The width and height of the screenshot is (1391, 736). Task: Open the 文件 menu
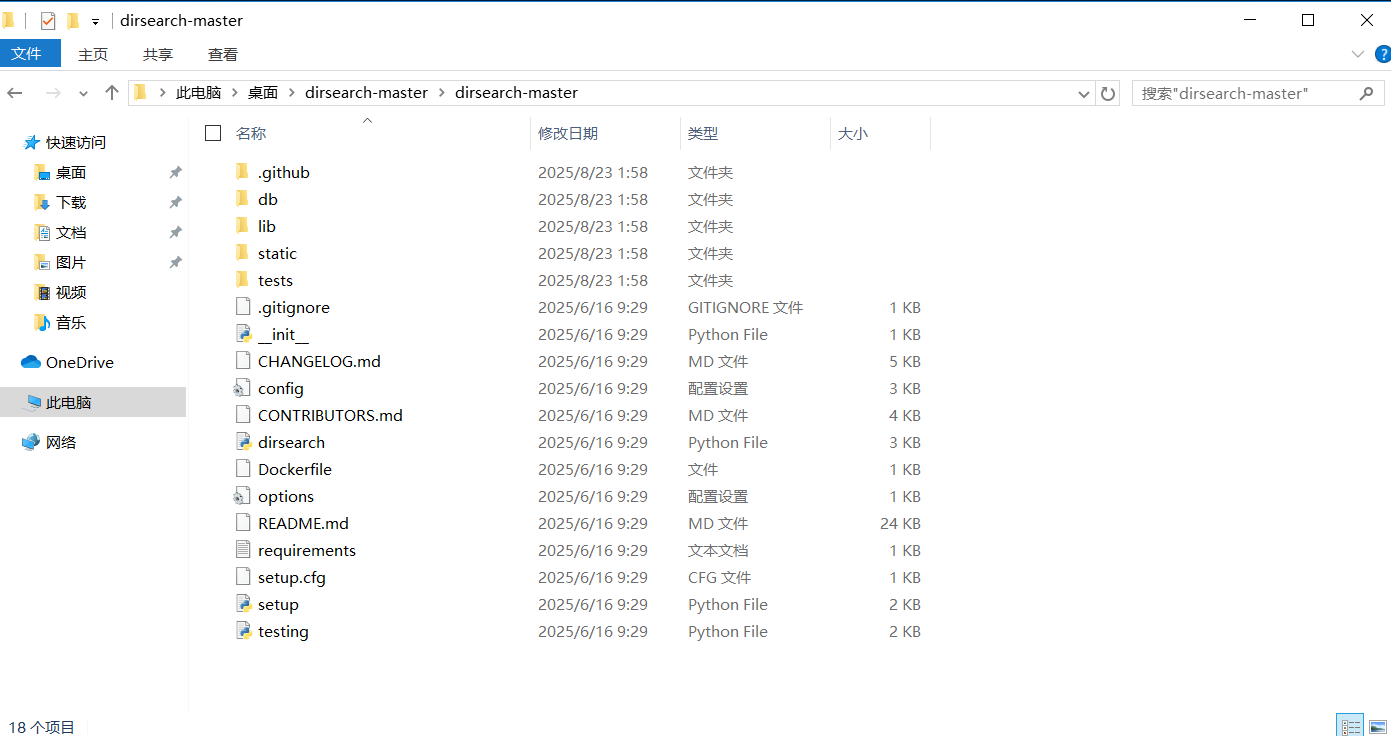tap(29, 53)
